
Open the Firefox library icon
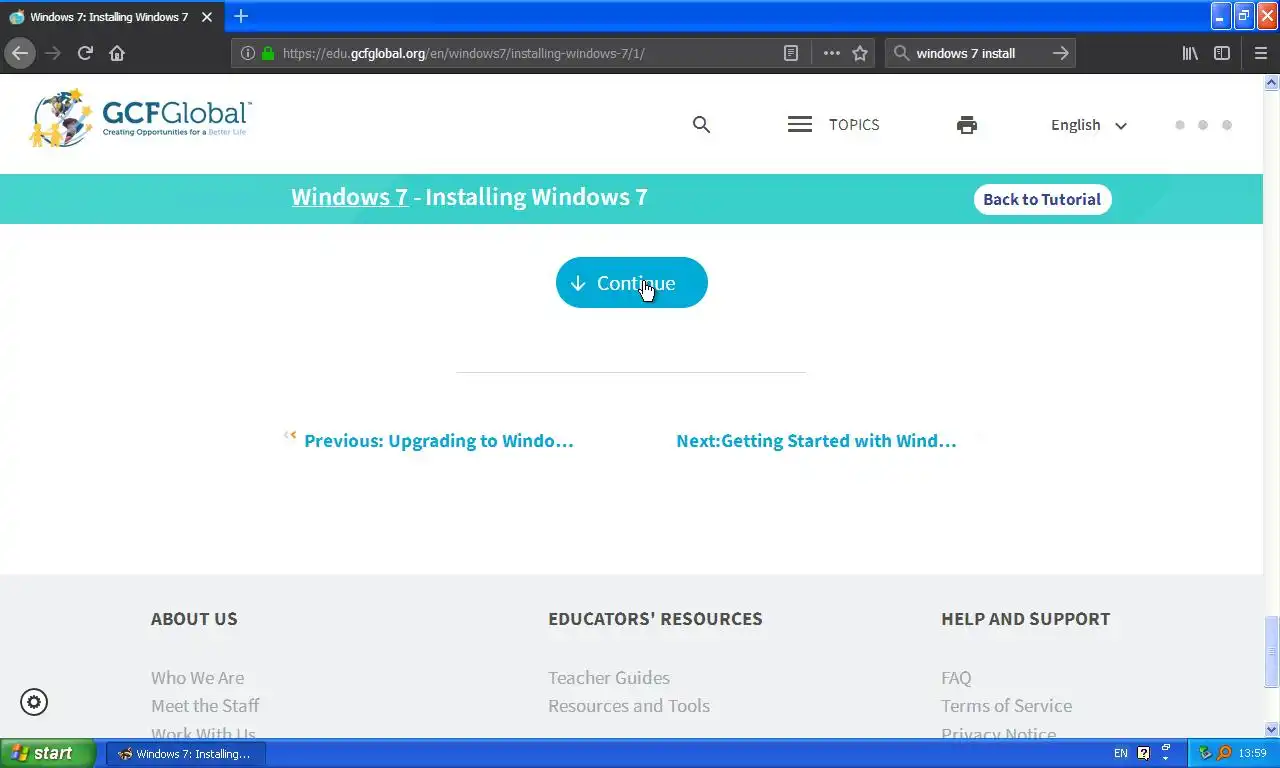[x=1190, y=53]
